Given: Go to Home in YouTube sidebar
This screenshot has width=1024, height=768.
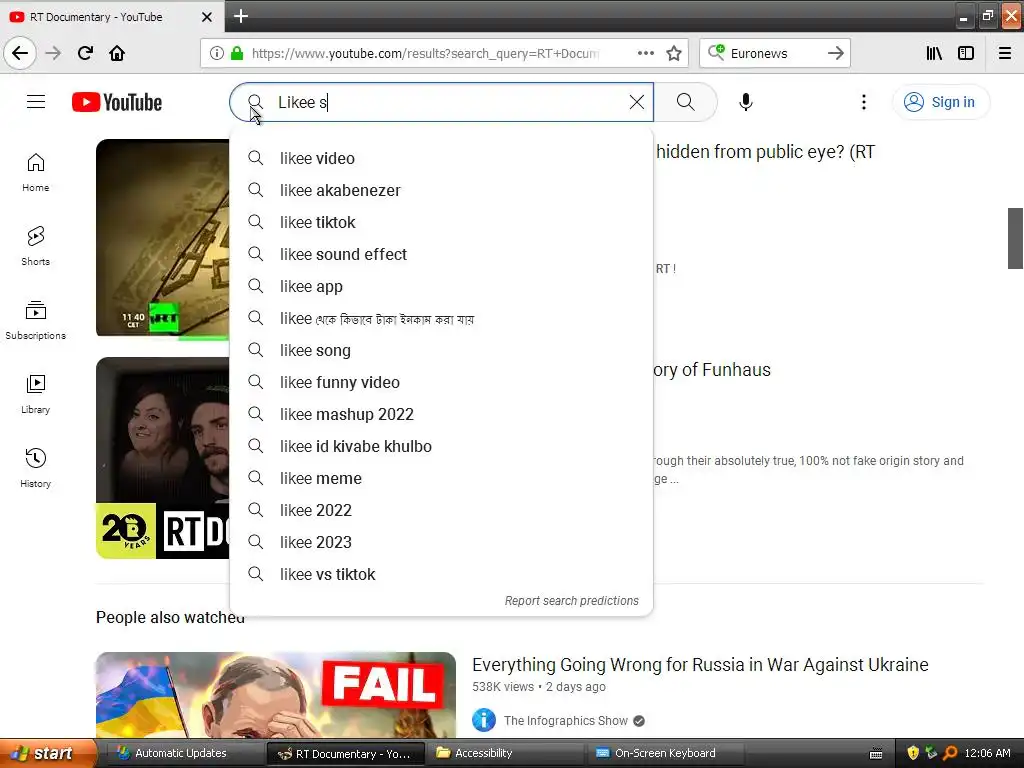Looking at the screenshot, I should (x=36, y=172).
